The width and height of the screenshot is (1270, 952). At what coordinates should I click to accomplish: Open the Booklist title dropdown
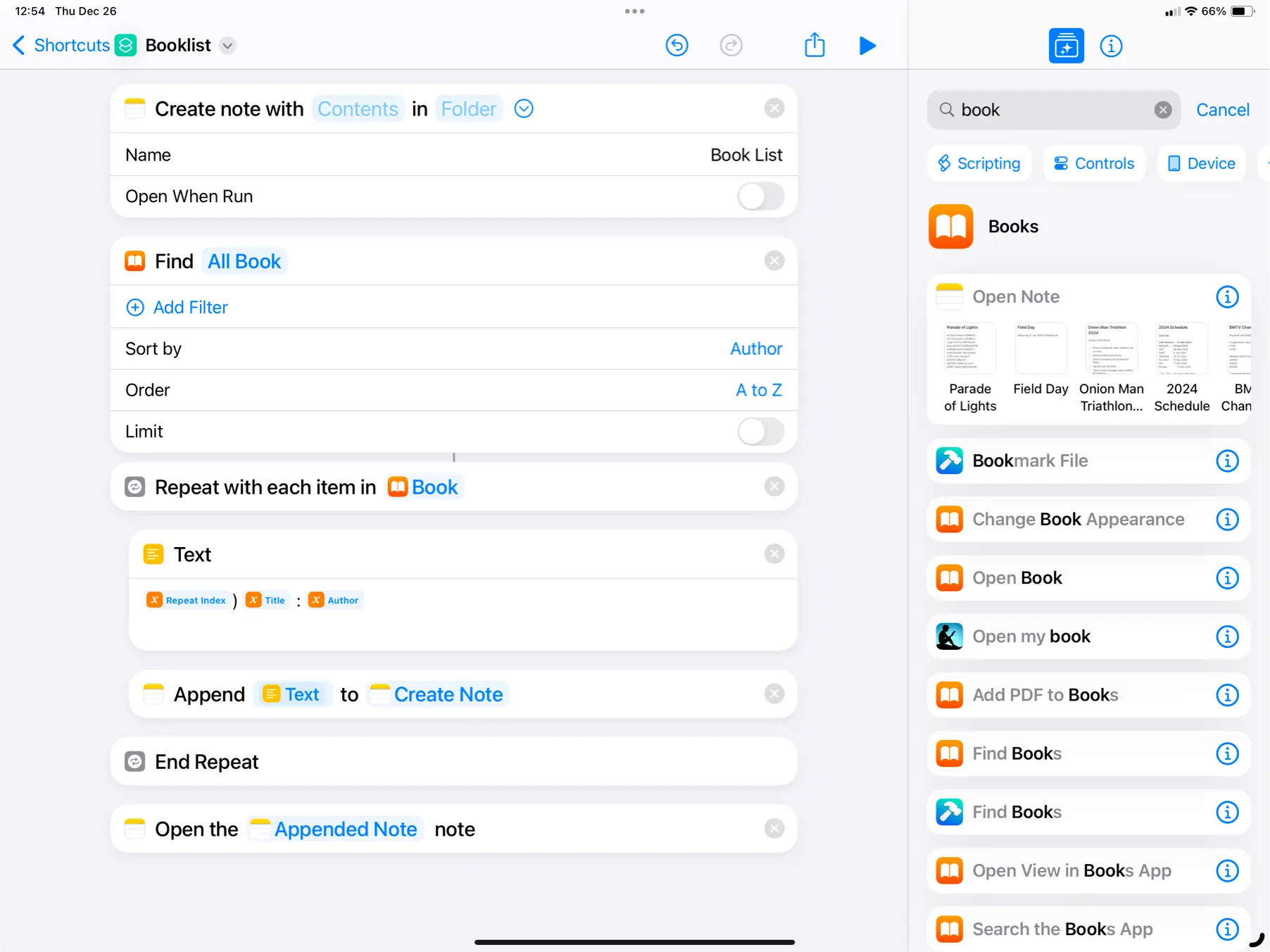tap(227, 46)
